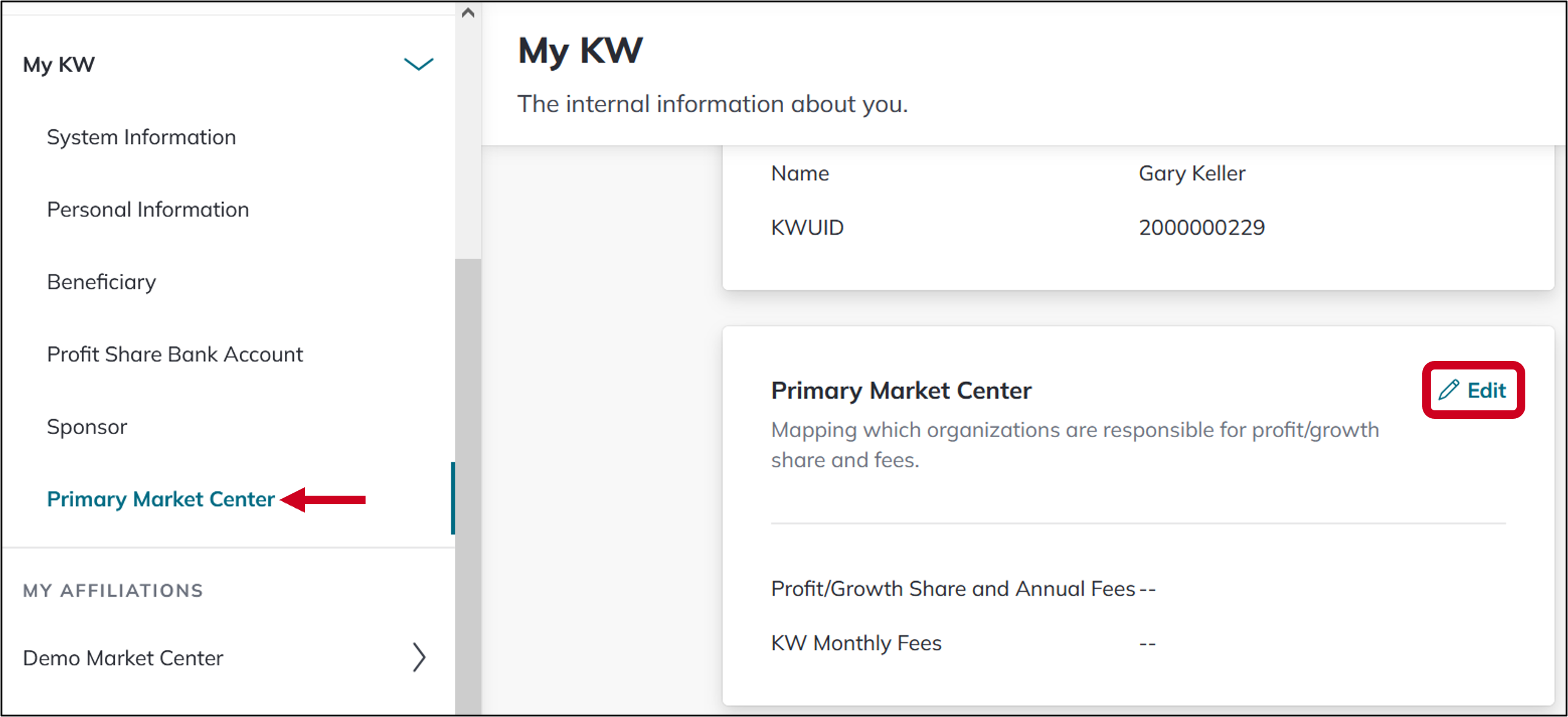Open Profit Share Bank Account section

pyautogui.click(x=174, y=354)
